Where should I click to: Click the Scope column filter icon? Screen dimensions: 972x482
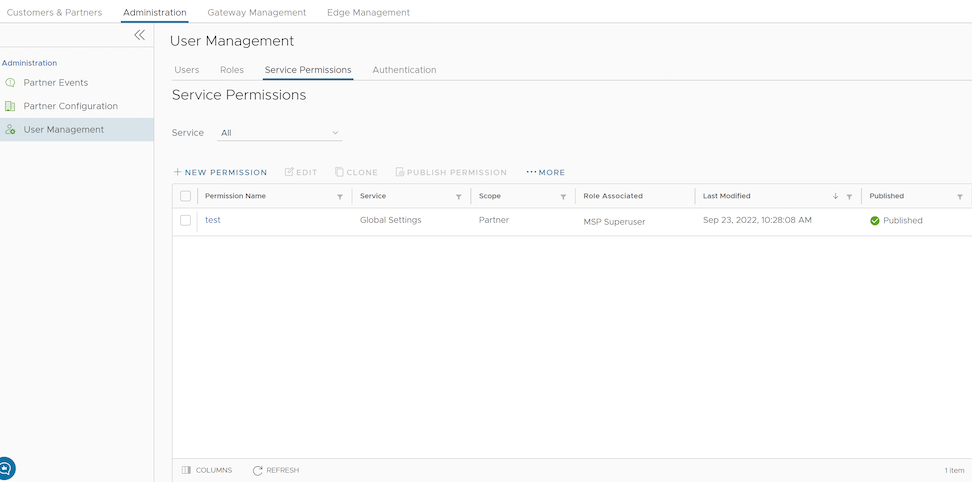click(x=563, y=197)
